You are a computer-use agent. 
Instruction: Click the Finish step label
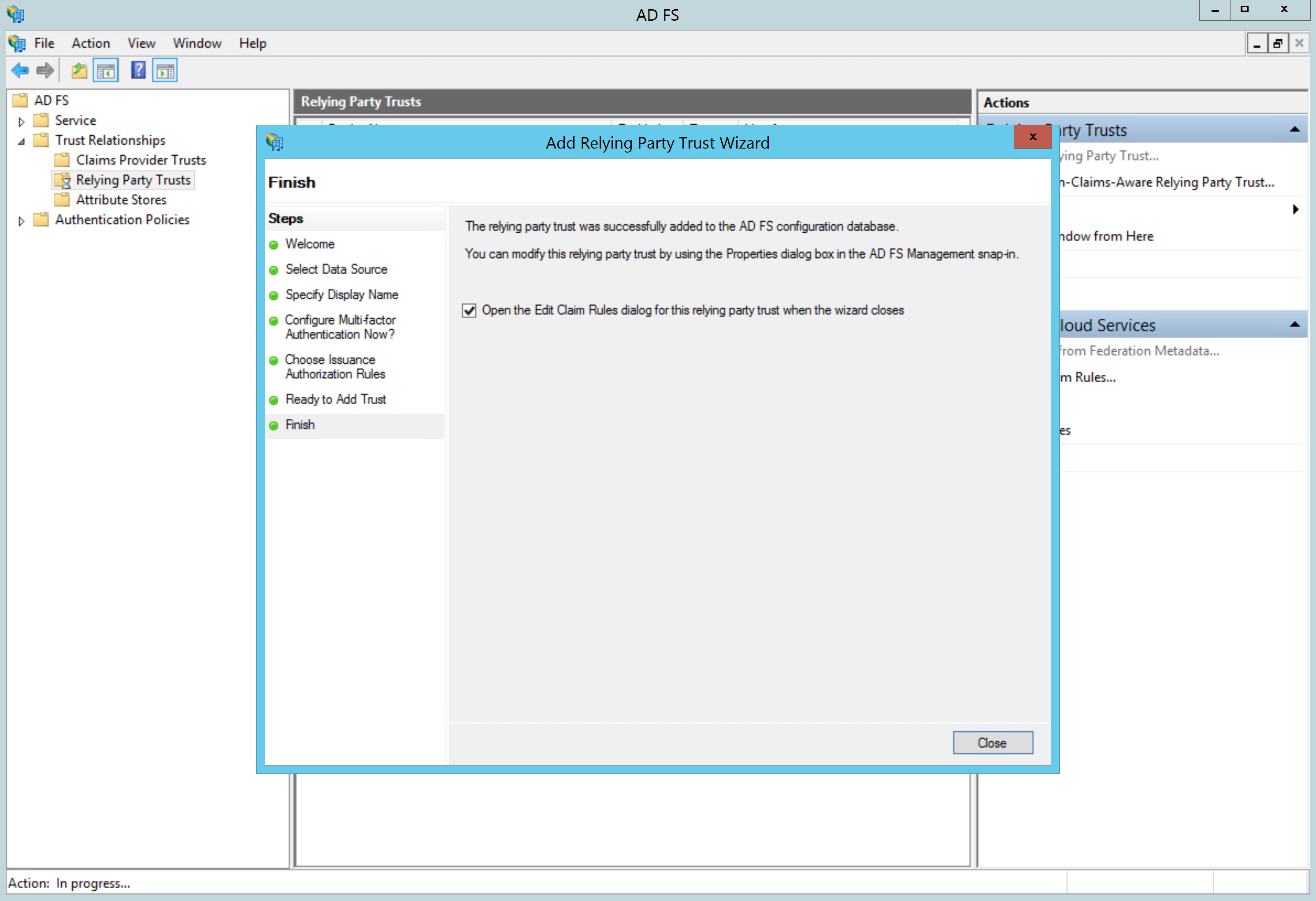point(300,425)
